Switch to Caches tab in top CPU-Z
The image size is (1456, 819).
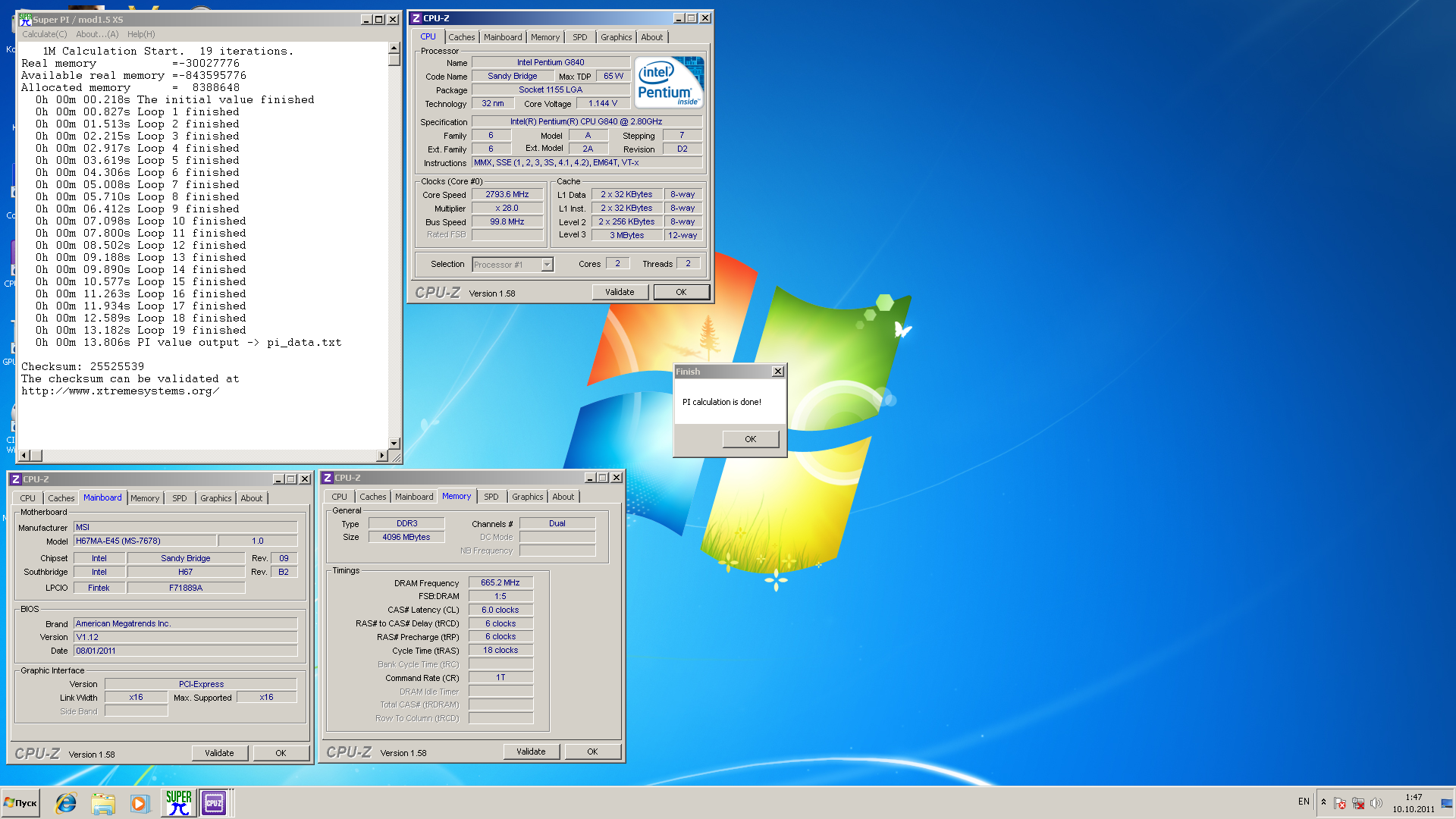(461, 37)
